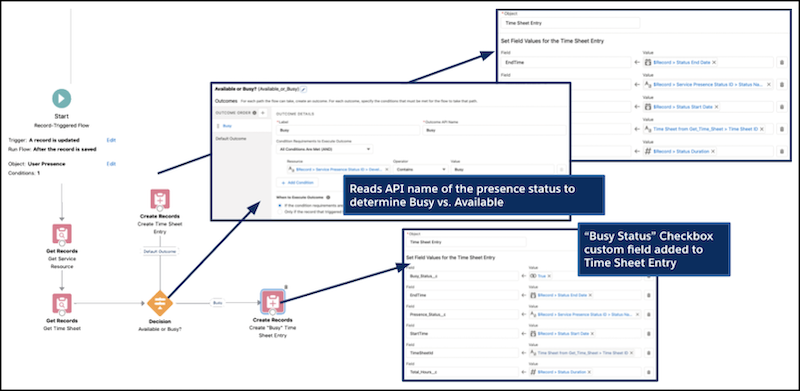Click the pencil icon beside Available_or_Busy
The width and height of the screenshot is (800, 391).
tap(303, 89)
